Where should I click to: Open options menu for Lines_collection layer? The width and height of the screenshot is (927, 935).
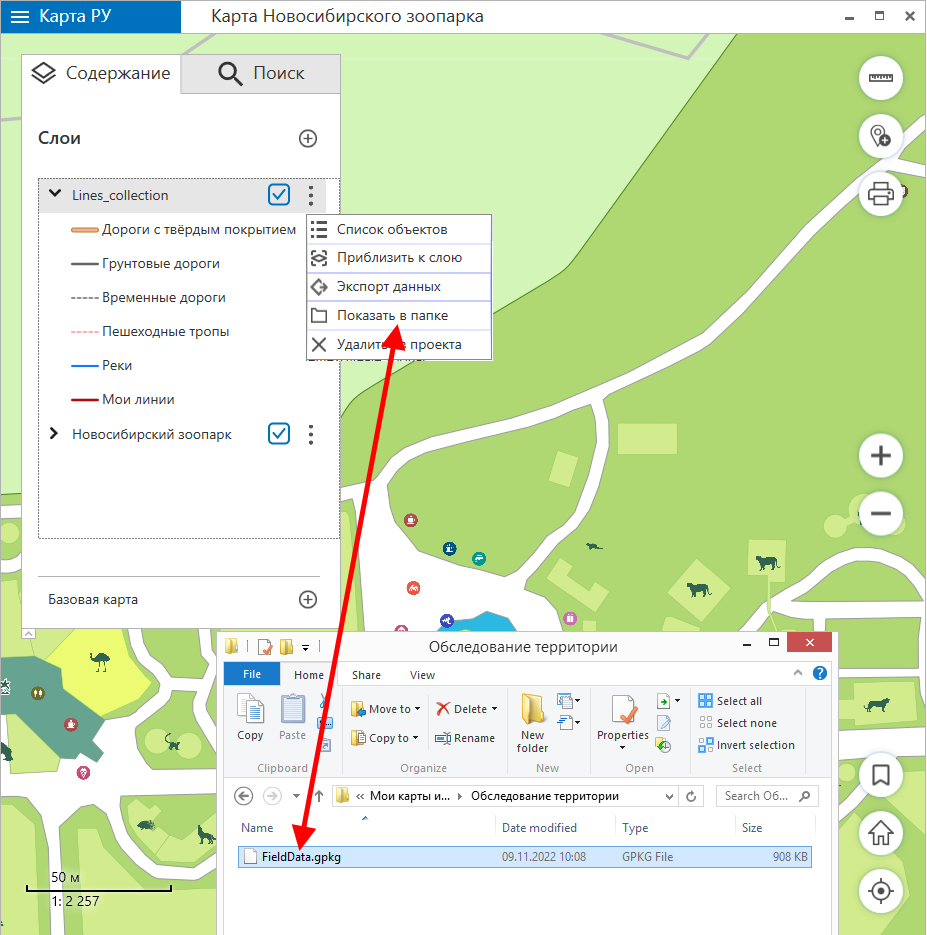click(311, 196)
